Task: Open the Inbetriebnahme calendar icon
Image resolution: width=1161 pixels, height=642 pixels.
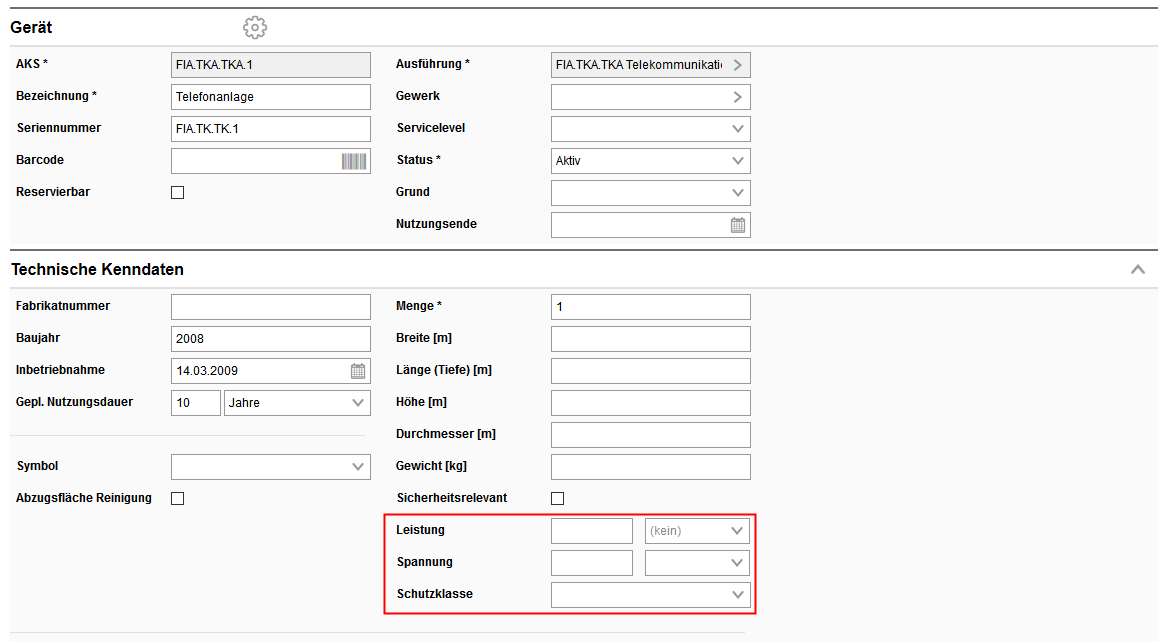Action: 358,371
